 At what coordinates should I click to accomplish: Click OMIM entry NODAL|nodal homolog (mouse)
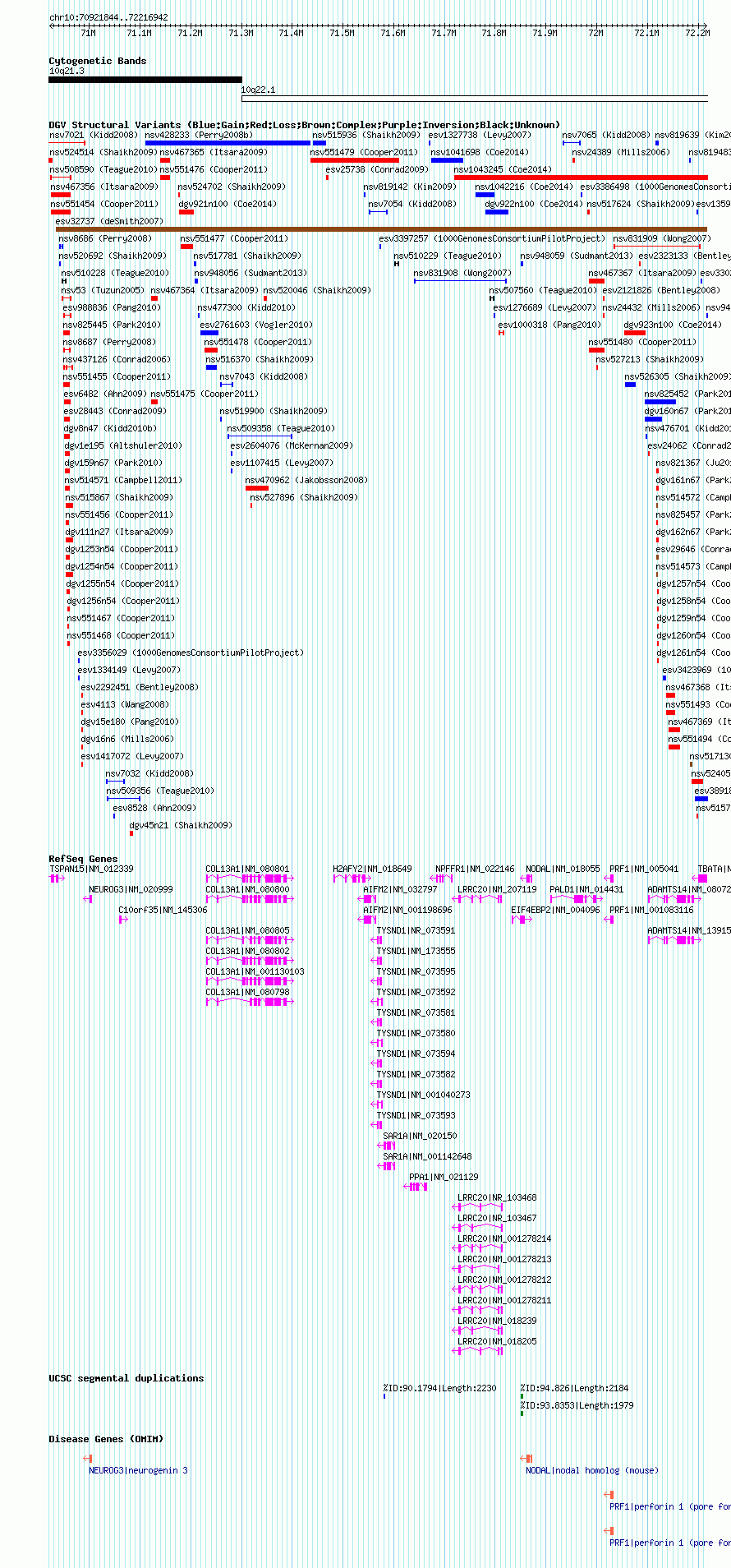coord(592,1470)
